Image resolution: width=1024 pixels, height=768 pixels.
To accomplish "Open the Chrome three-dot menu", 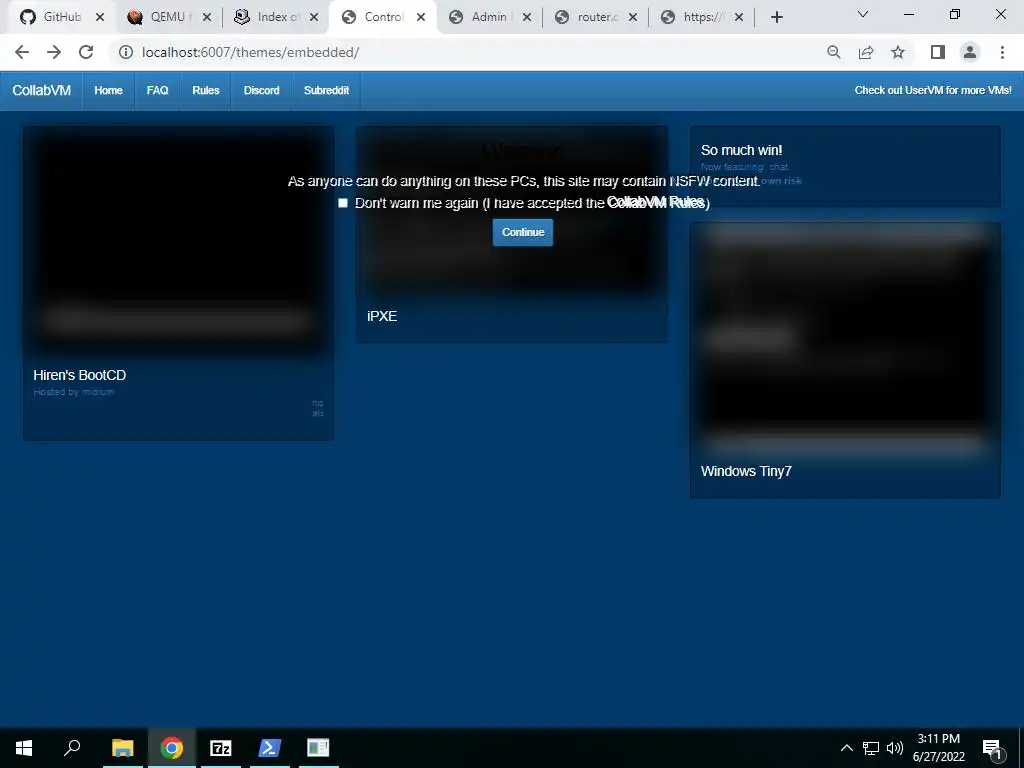I will click(1002, 52).
